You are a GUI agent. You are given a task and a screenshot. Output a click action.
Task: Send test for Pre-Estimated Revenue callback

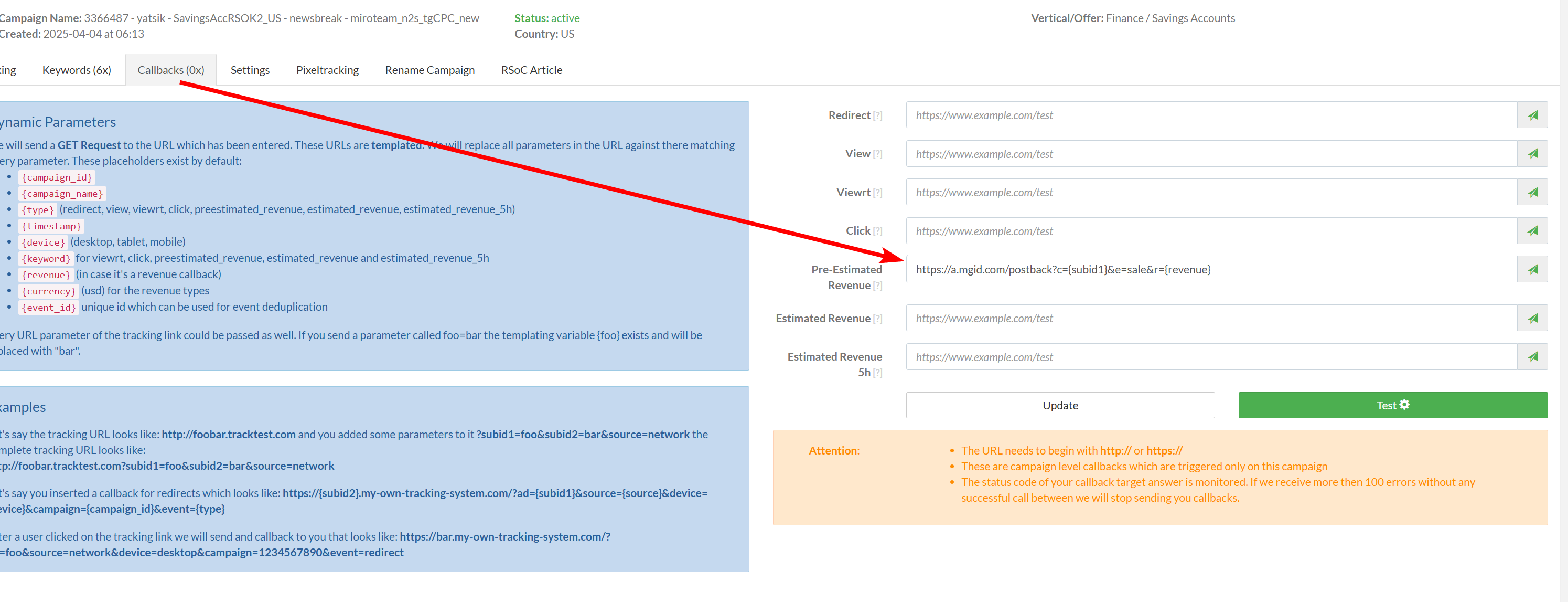(x=1532, y=269)
